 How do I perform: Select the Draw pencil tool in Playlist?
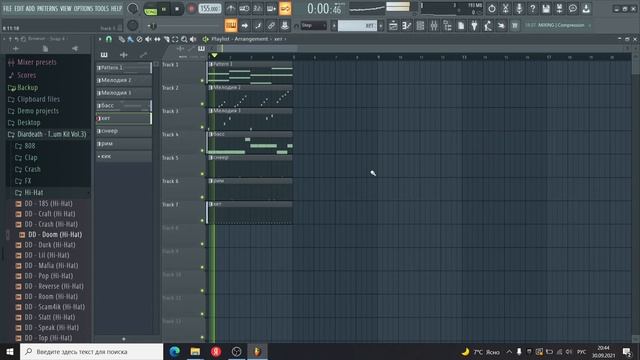(x=121, y=39)
